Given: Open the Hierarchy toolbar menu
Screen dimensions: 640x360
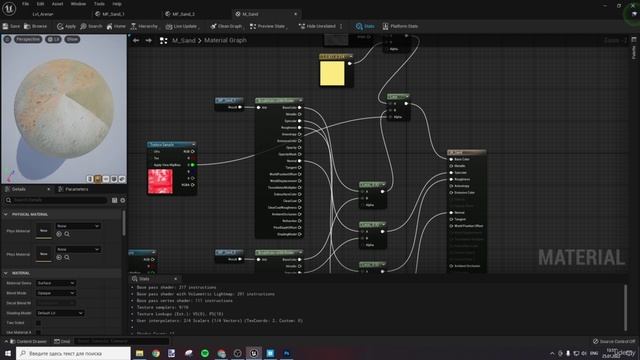Looking at the screenshot, I should tap(144, 26).
